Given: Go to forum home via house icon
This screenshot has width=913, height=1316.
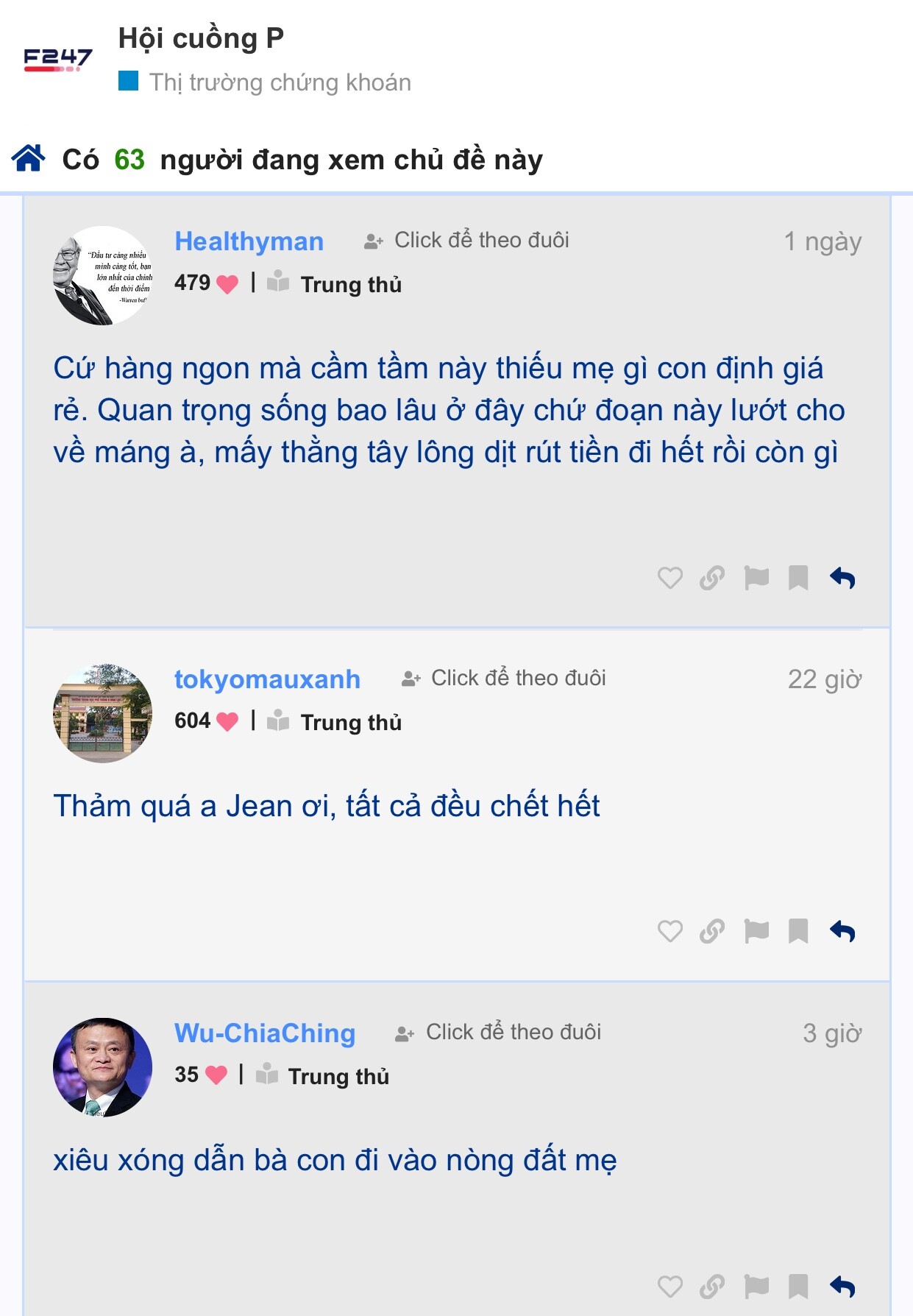Looking at the screenshot, I should (x=28, y=158).
